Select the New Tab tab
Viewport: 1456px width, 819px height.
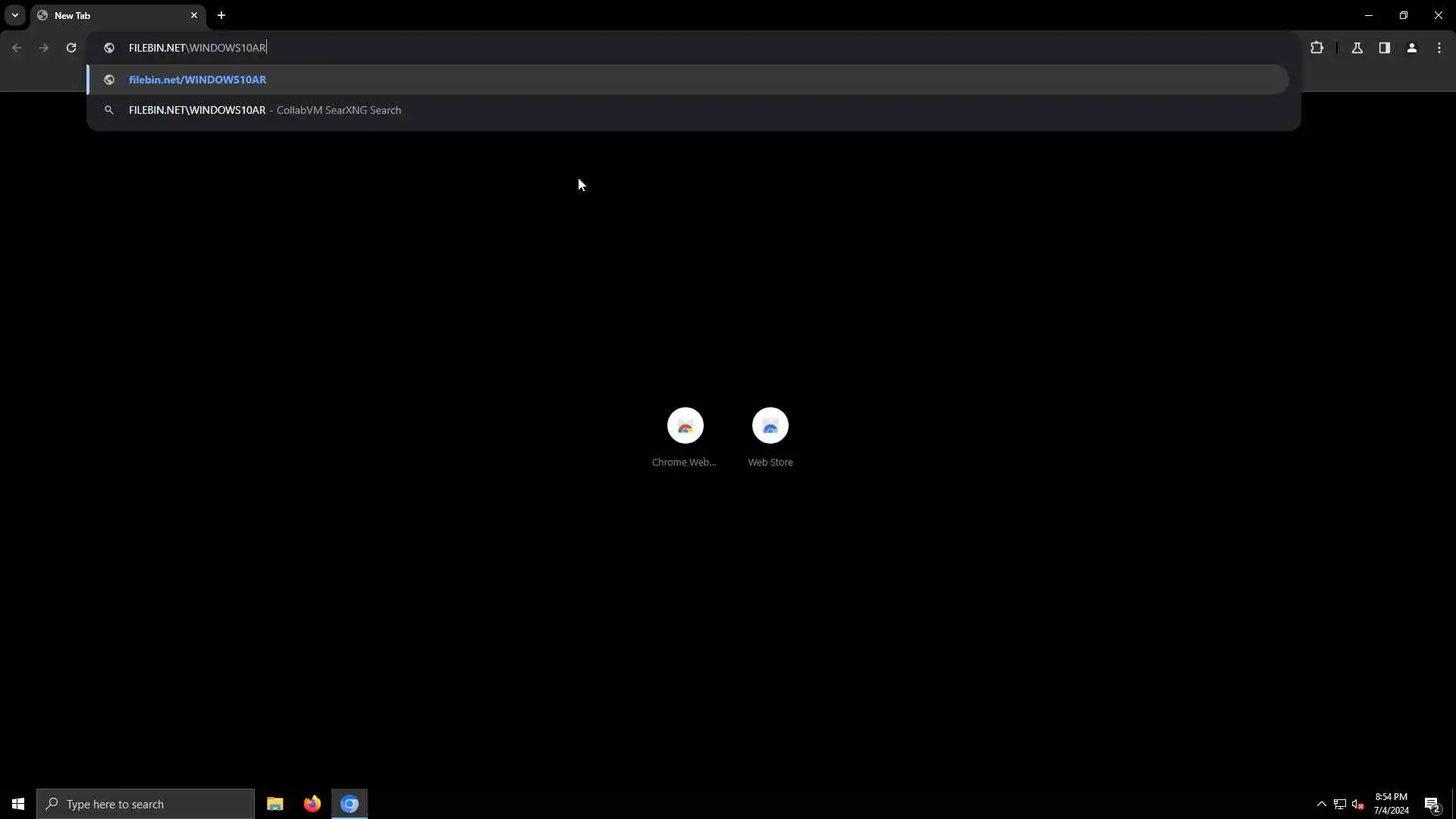(x=114, y=15)
